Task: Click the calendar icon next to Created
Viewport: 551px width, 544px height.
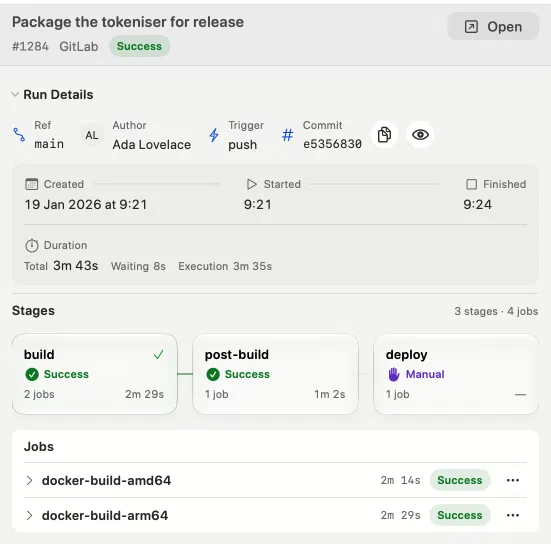Action: [x=32, y=184]
